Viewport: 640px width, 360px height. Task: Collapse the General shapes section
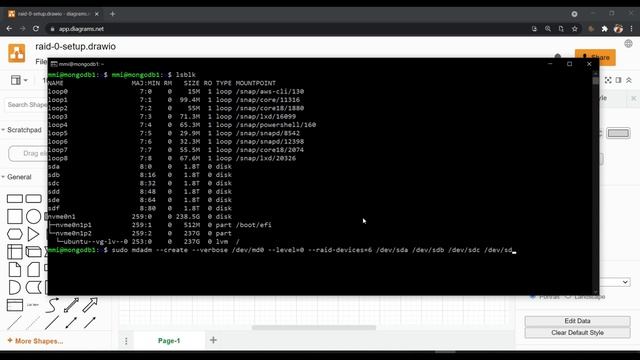[x=16, y=177]
